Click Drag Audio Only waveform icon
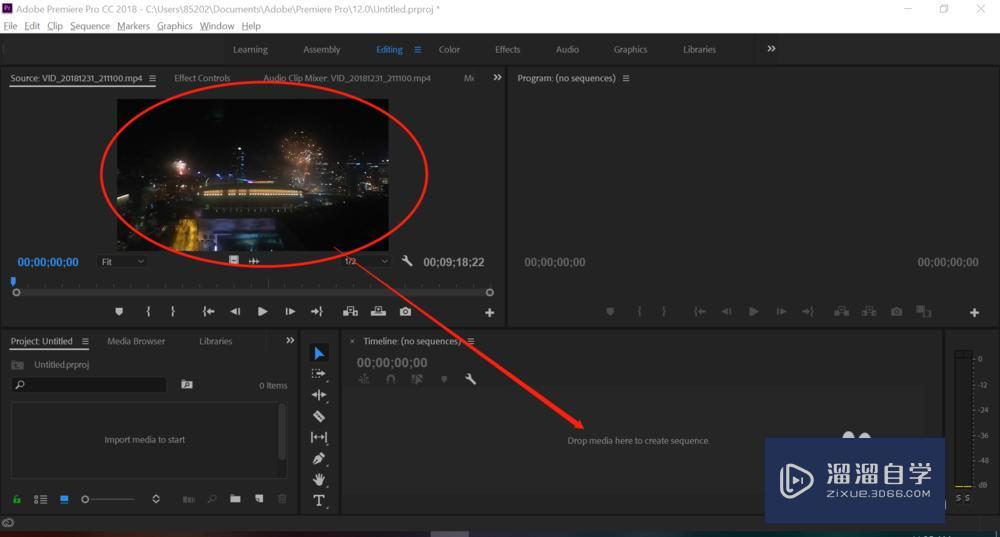1000x537 pixels. coord(254,261)
